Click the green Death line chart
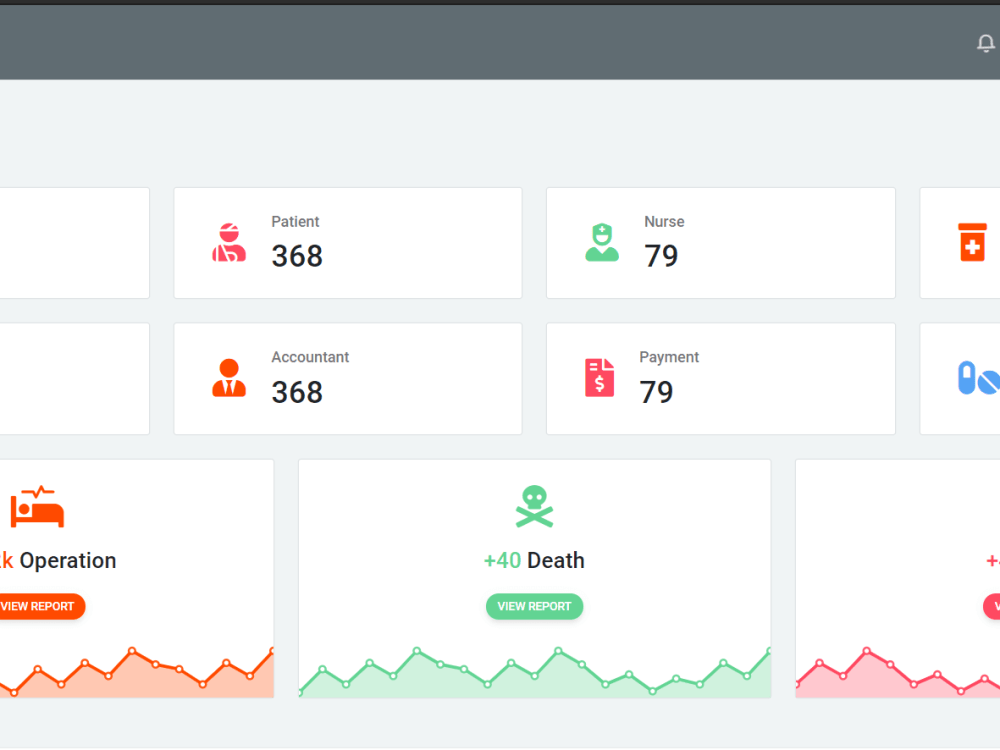This screenshot has width=1000, height=750. pos(534,672)
